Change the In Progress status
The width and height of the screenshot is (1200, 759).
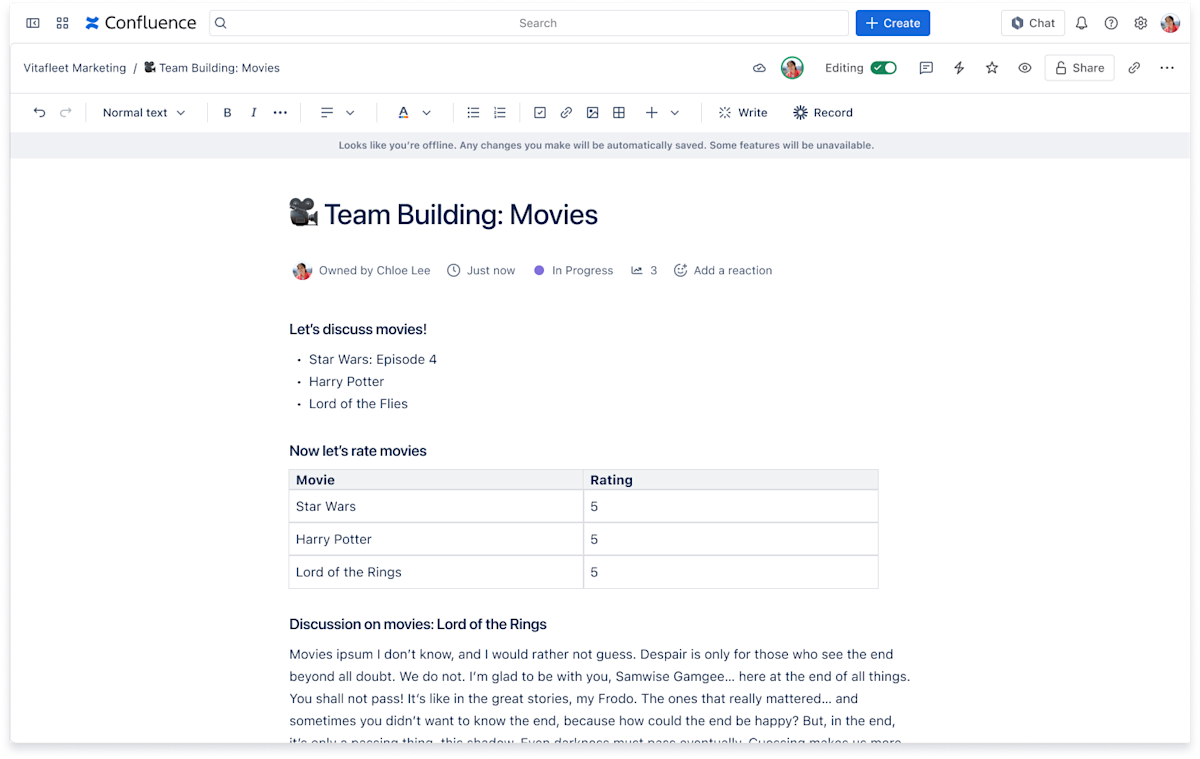coord(573,271)
